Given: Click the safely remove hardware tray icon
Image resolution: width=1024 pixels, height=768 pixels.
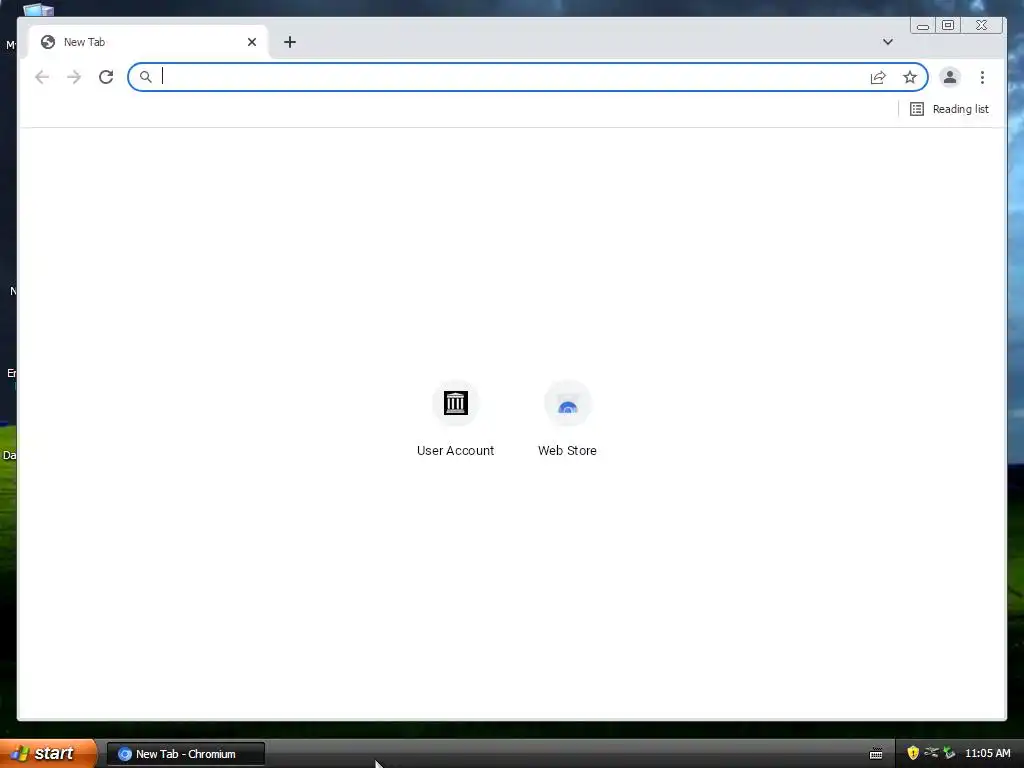Looking at the screenshot, I should coord(949,753).
